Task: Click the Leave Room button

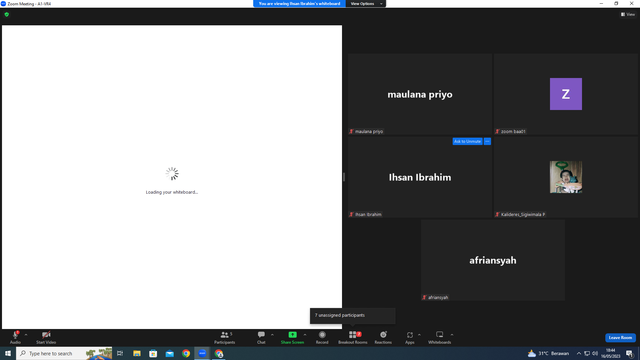Action: (620, 338)
